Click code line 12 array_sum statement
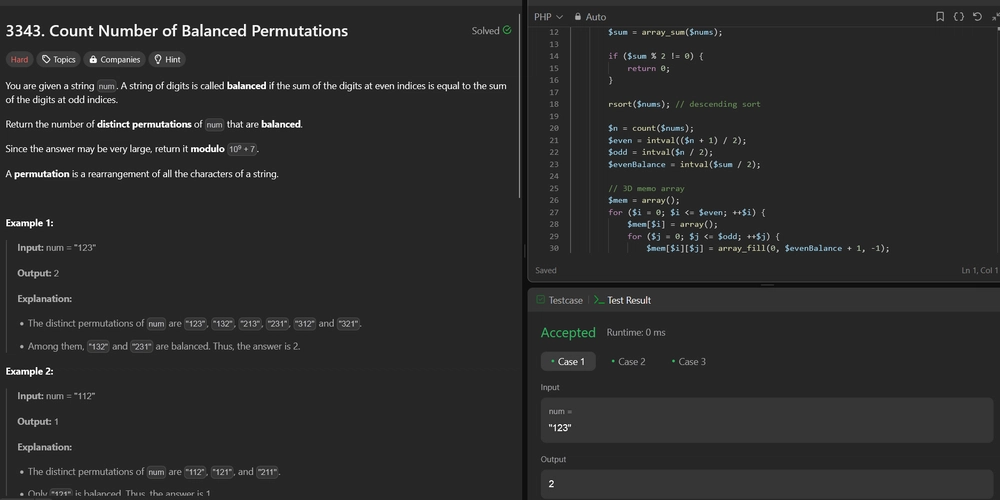This screenshot has width=1000, height=500. (665, 32)
